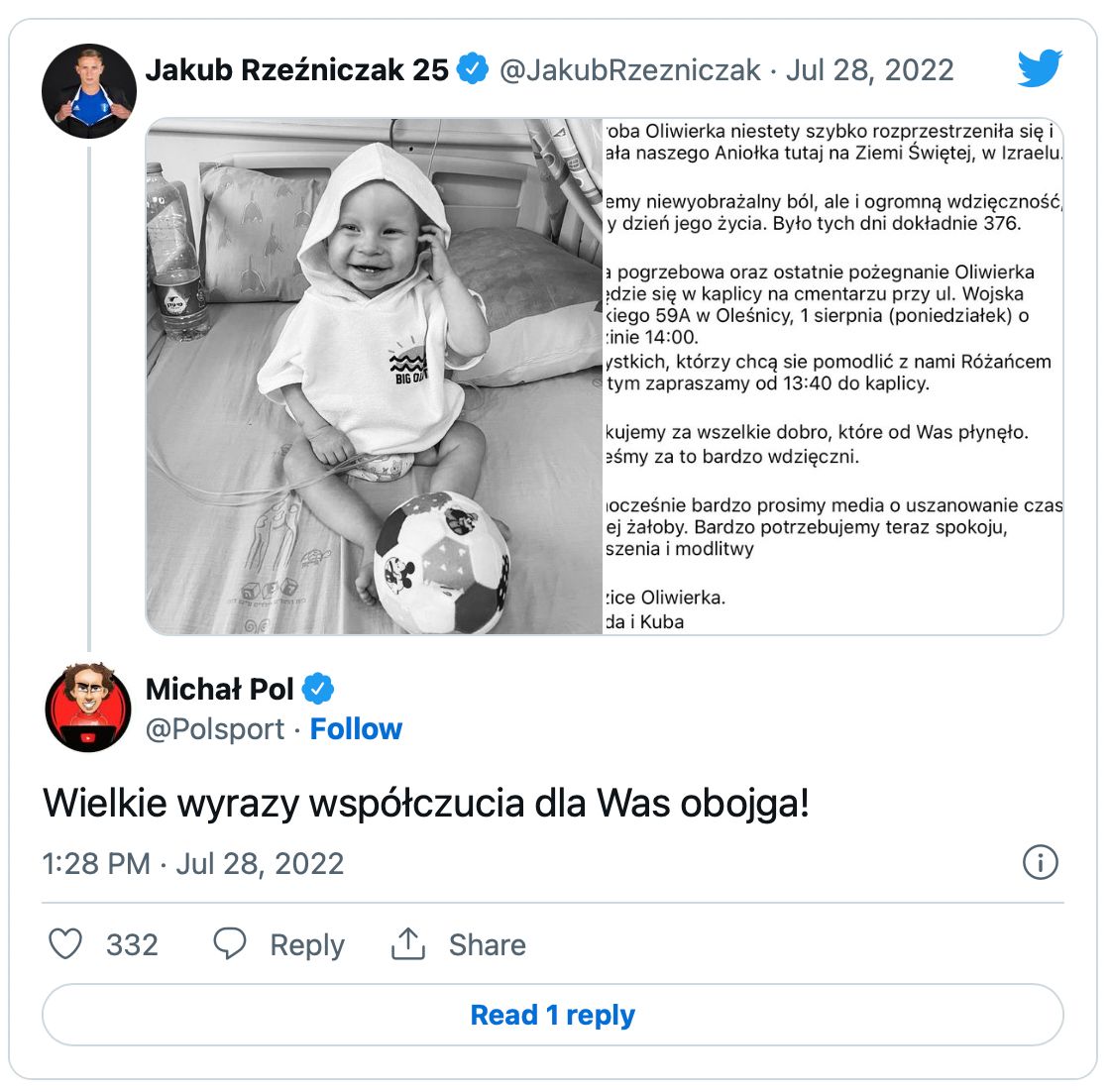Image resolution: width=1110 pixels, height=1092 pixels.
Task: Click the Reply text label
Action: pyautogui.click(x=307, y=944)
